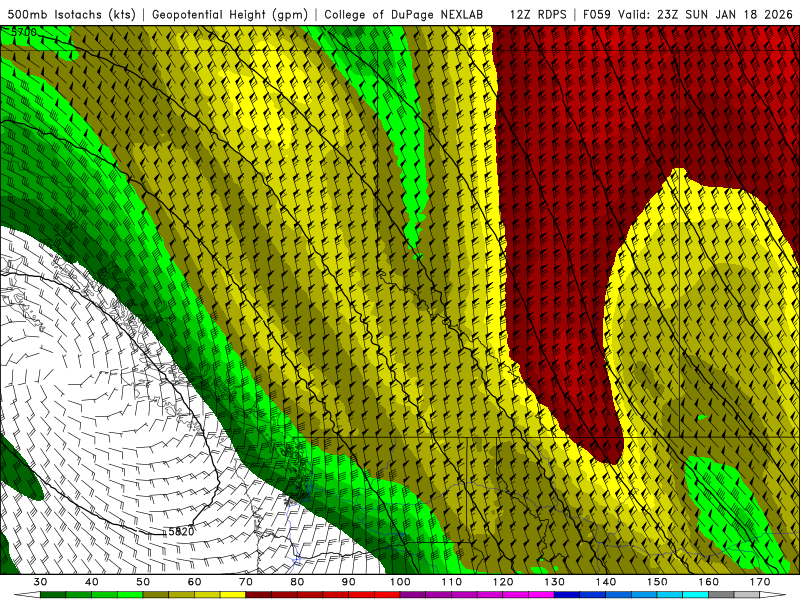Viewport: 800px width, 600px height.
Task: Click the "30" colorbar scale value
Action: point(40,582)
